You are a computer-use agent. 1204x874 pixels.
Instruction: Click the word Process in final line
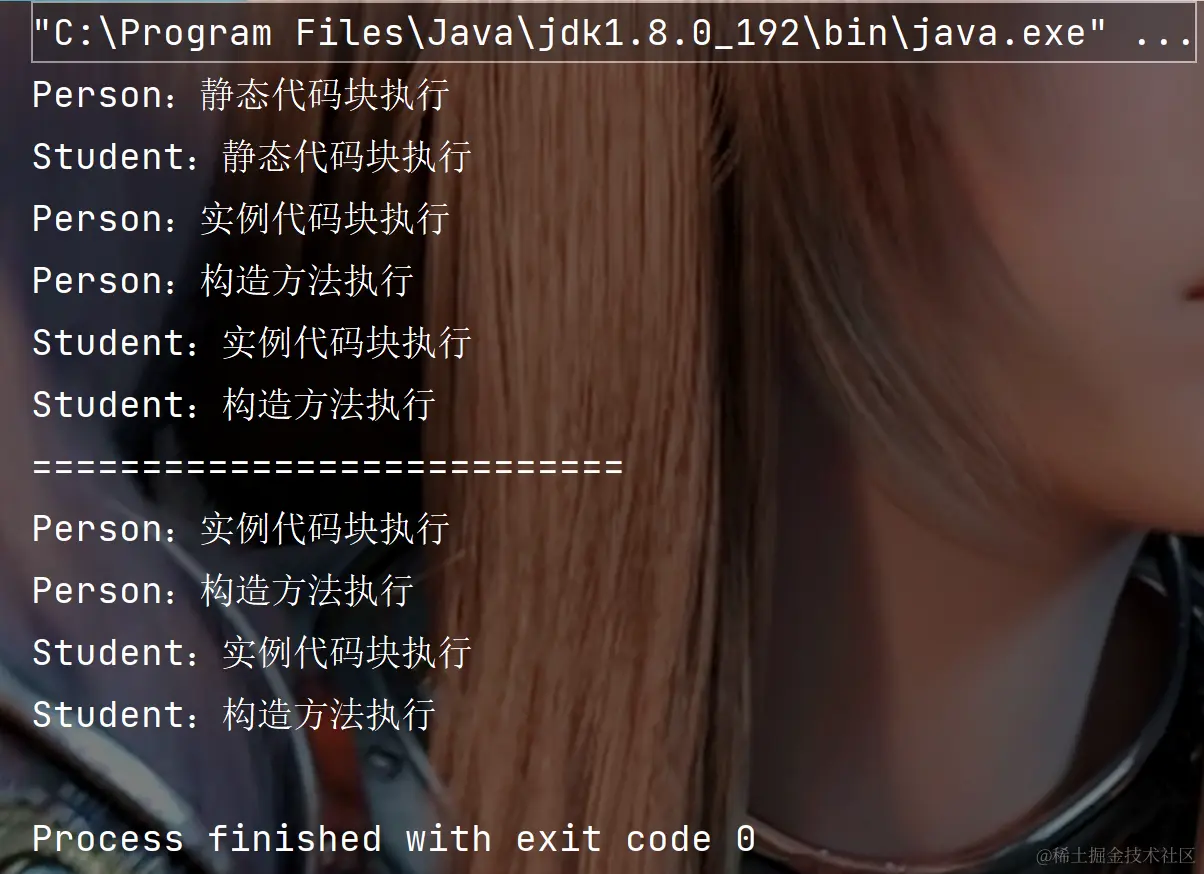(108, 839)
